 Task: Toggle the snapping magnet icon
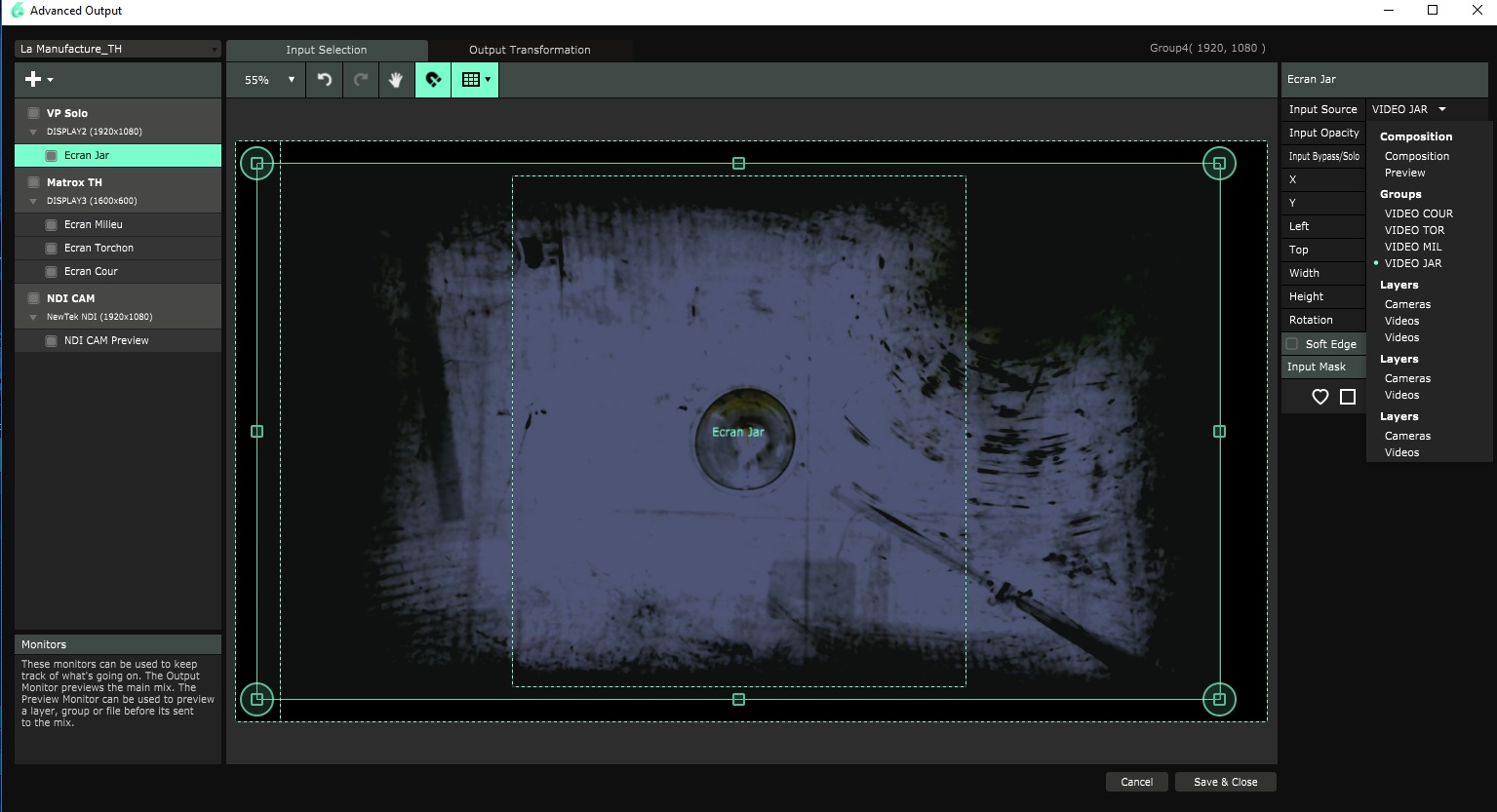coord(433,80)
